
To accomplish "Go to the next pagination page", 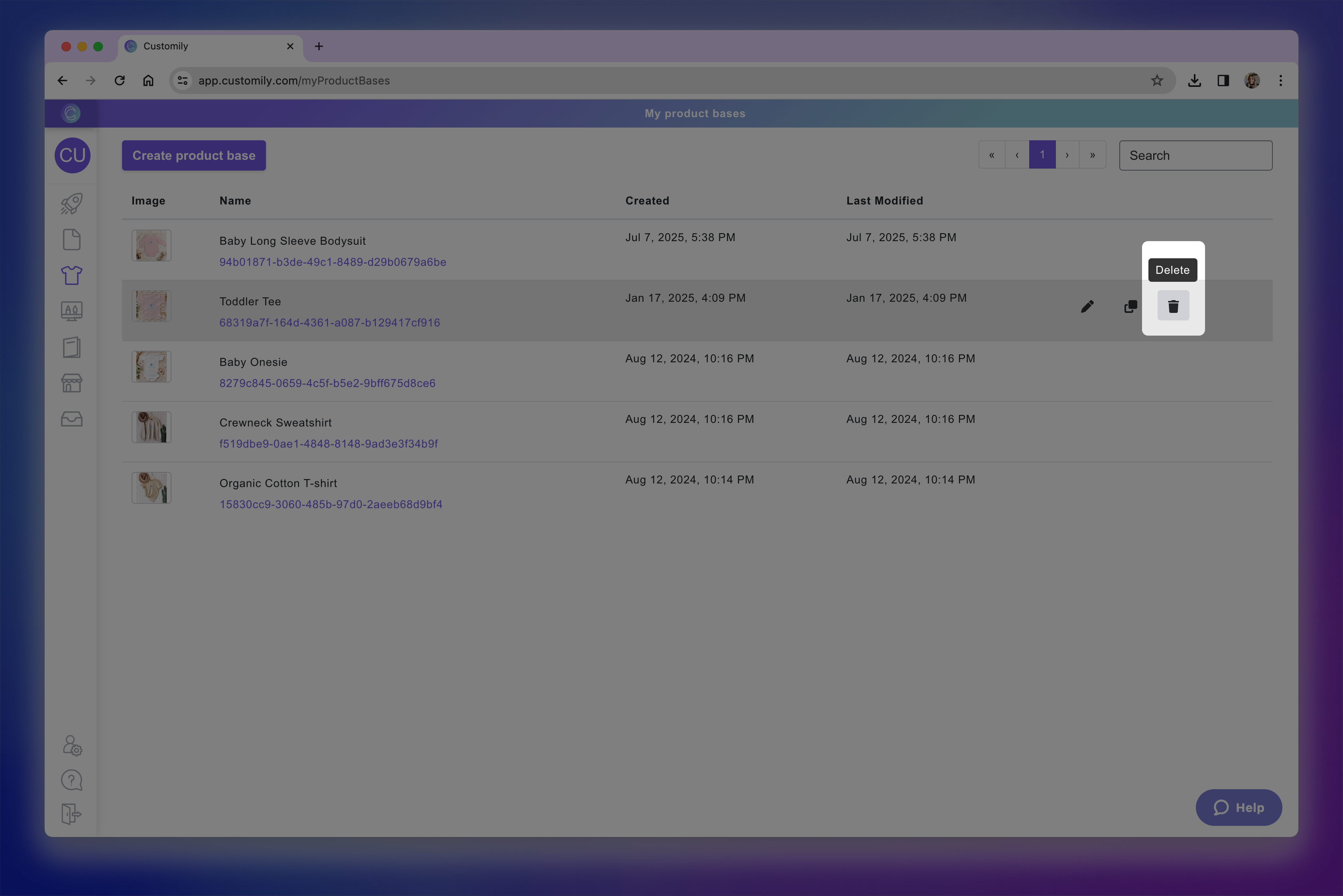I will (1067, 155).
